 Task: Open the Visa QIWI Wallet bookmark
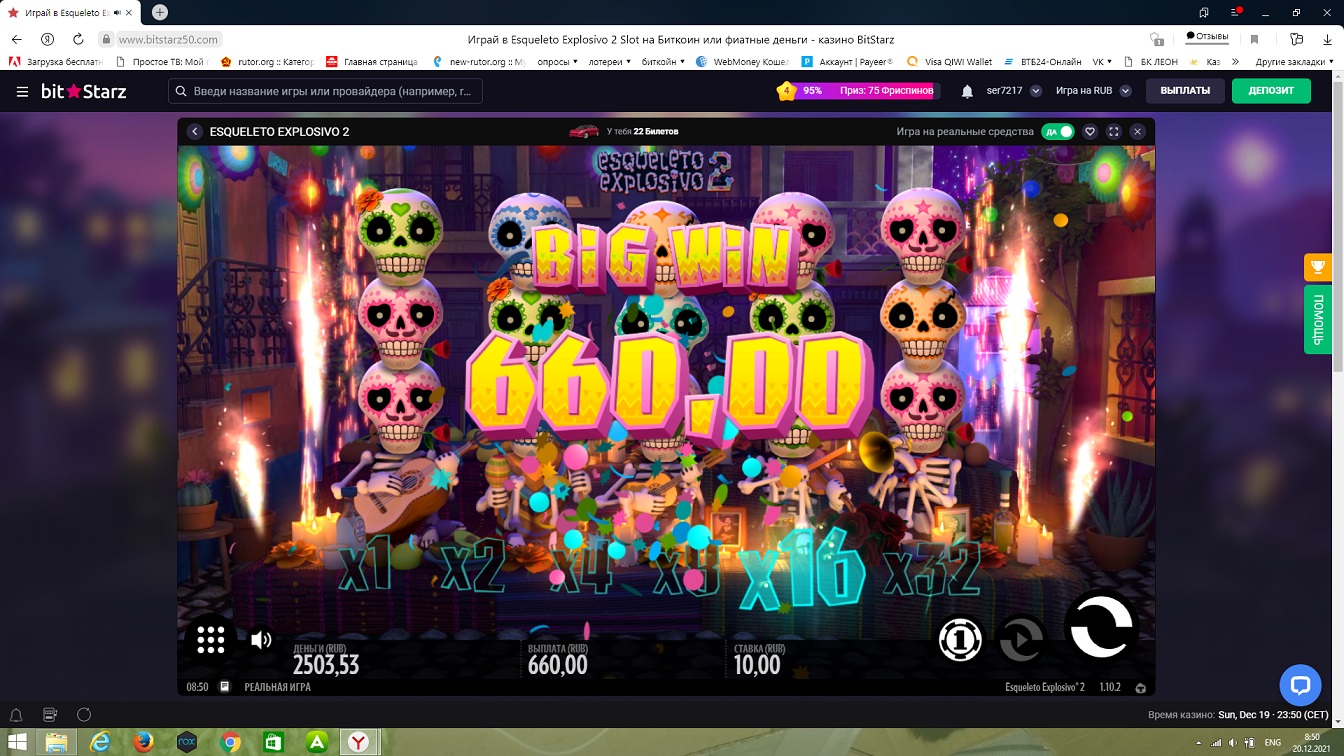[949, 62]
